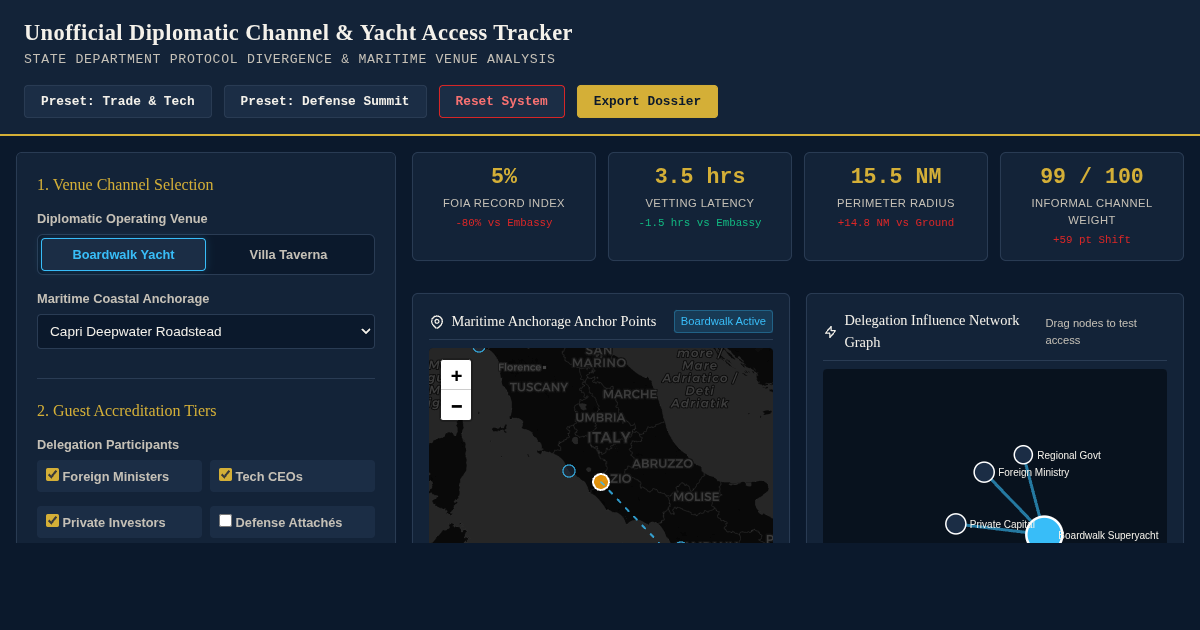Toggle the Private Investors checkbox
Screen dimensions: 1200x630
pos(53,521)
